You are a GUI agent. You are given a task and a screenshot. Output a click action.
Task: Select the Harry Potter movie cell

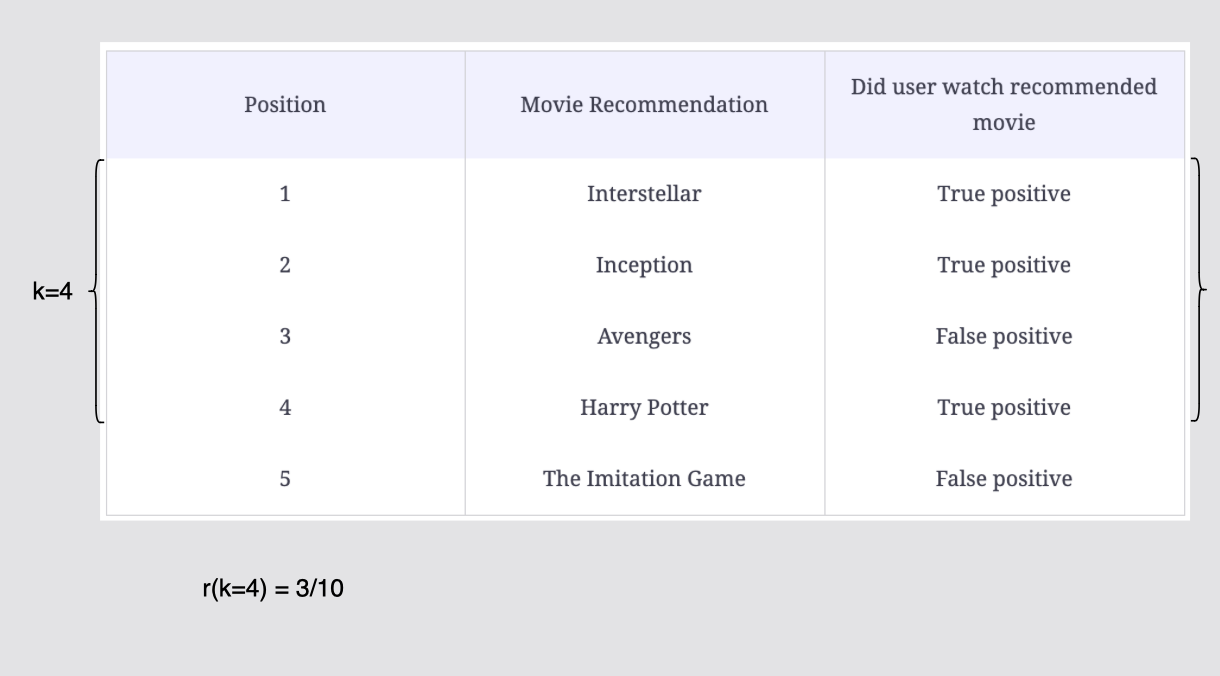pos(644,408)
